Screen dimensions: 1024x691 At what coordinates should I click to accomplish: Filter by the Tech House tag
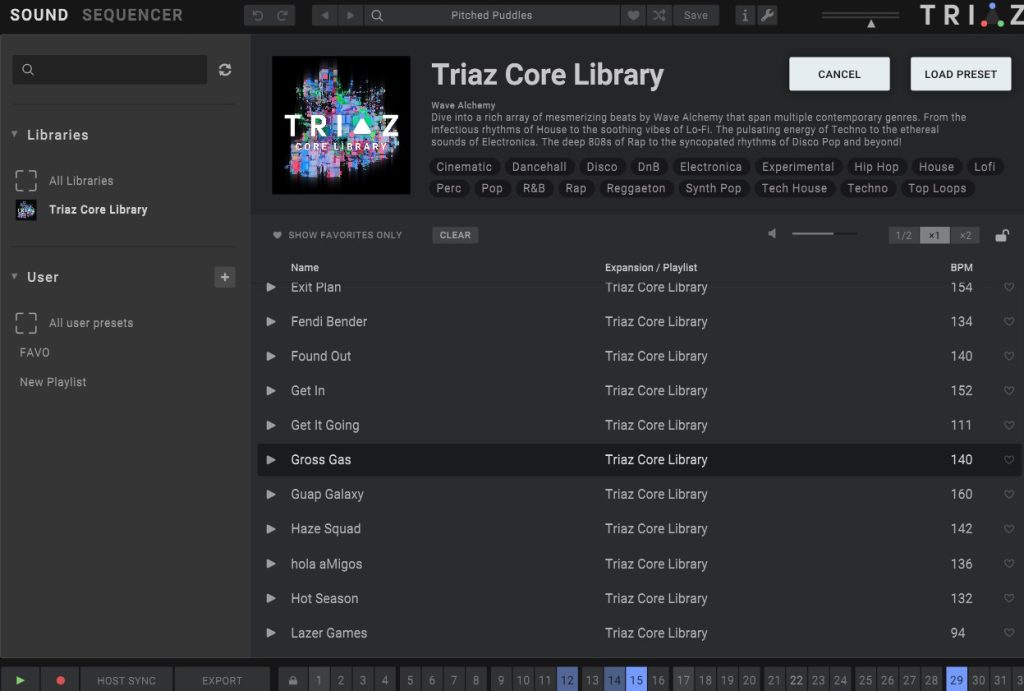tap(794, 188)
